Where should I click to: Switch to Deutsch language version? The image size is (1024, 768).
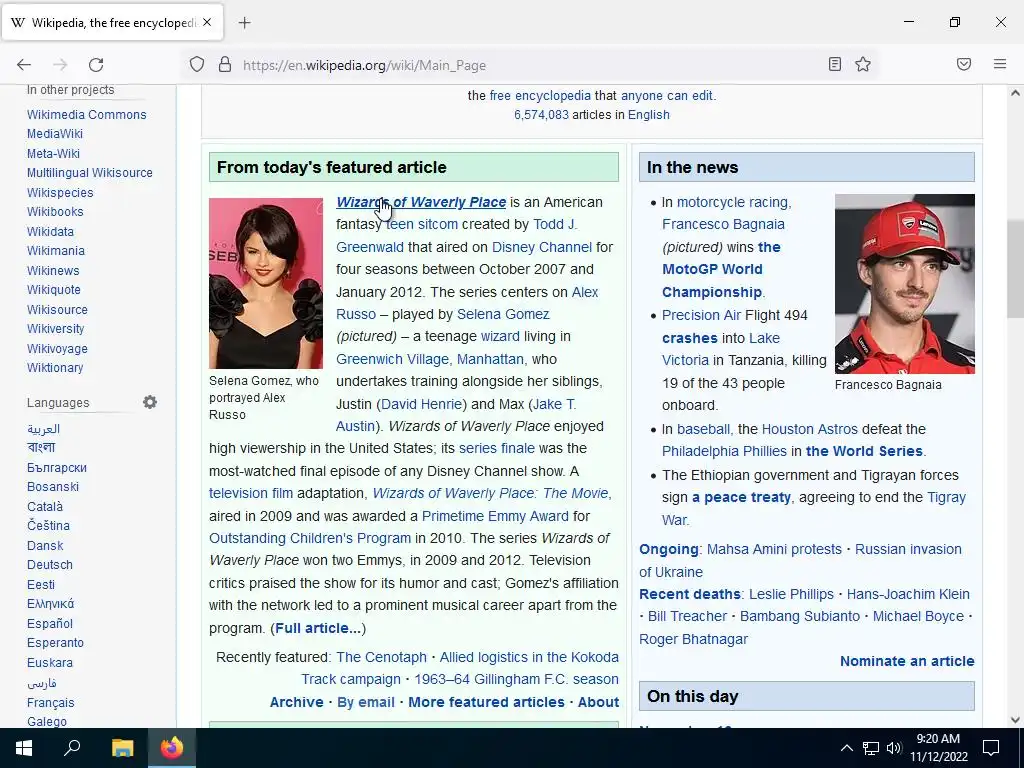tap(50, 564)
